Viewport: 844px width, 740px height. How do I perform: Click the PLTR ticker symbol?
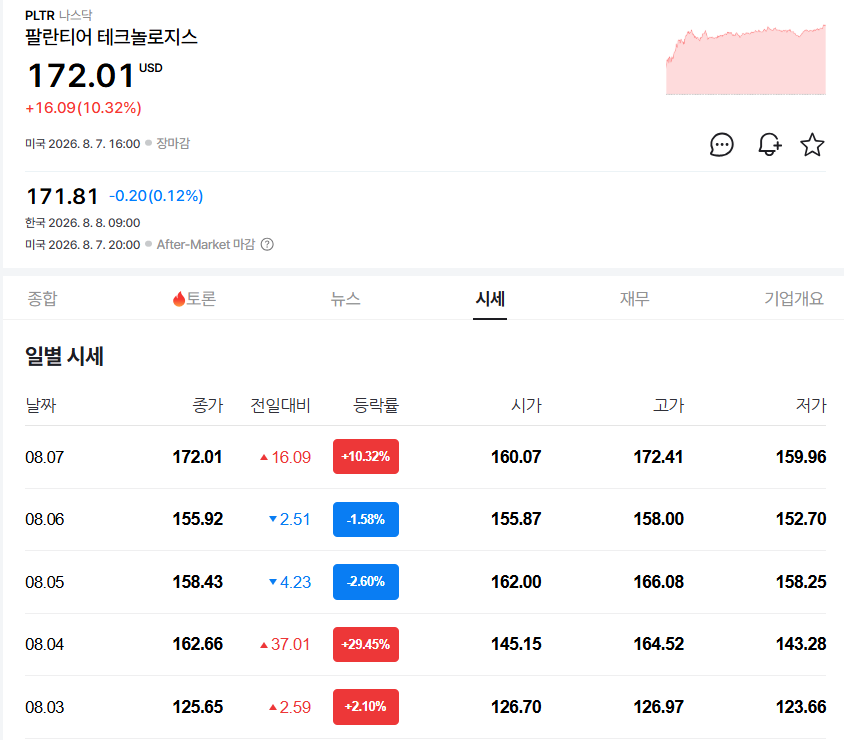(40, 15)
